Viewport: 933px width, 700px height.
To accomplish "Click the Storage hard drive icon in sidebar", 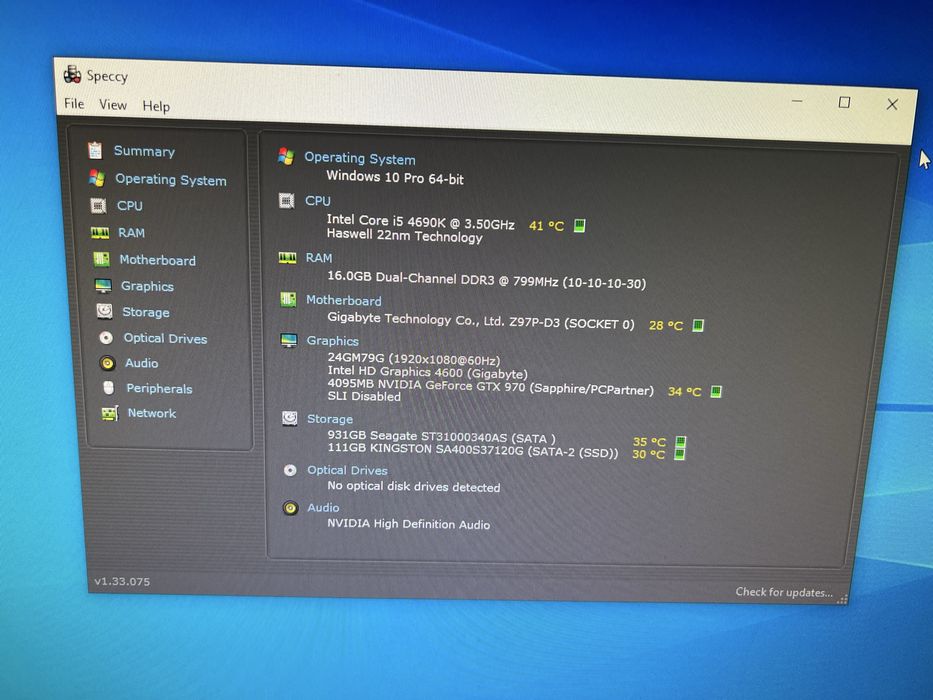I will pyautogui.click(x=105, y=311).
